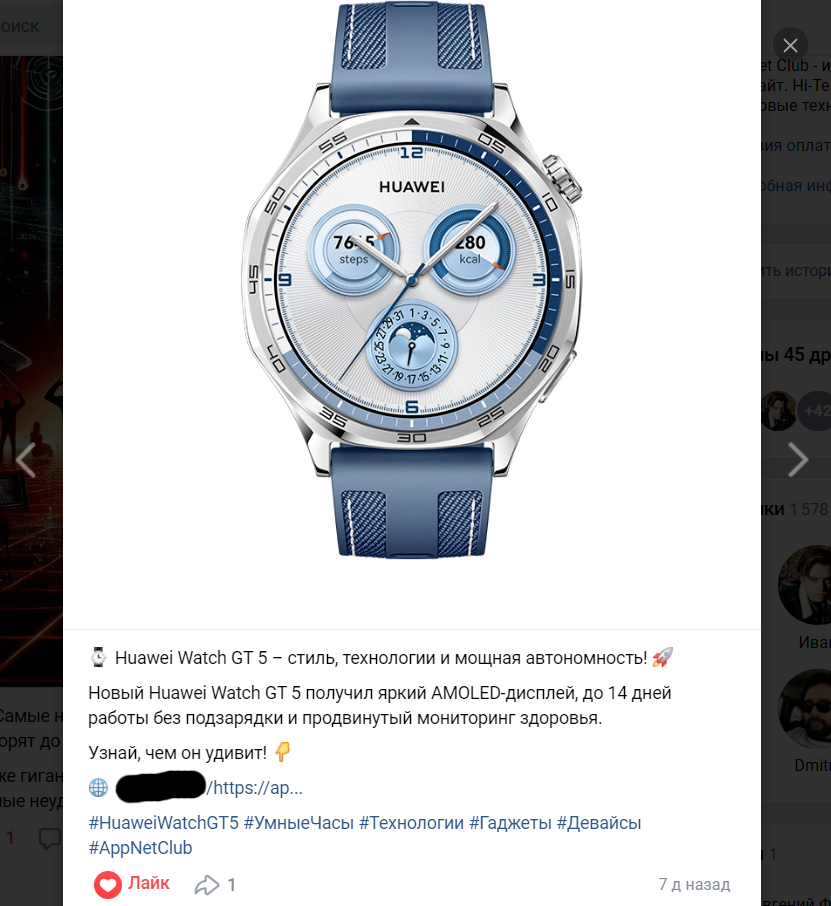Go to previous photo with left arrow
The height and width of the screenshot is (906, 831).
pyautogui.click(x=26, y=460)
